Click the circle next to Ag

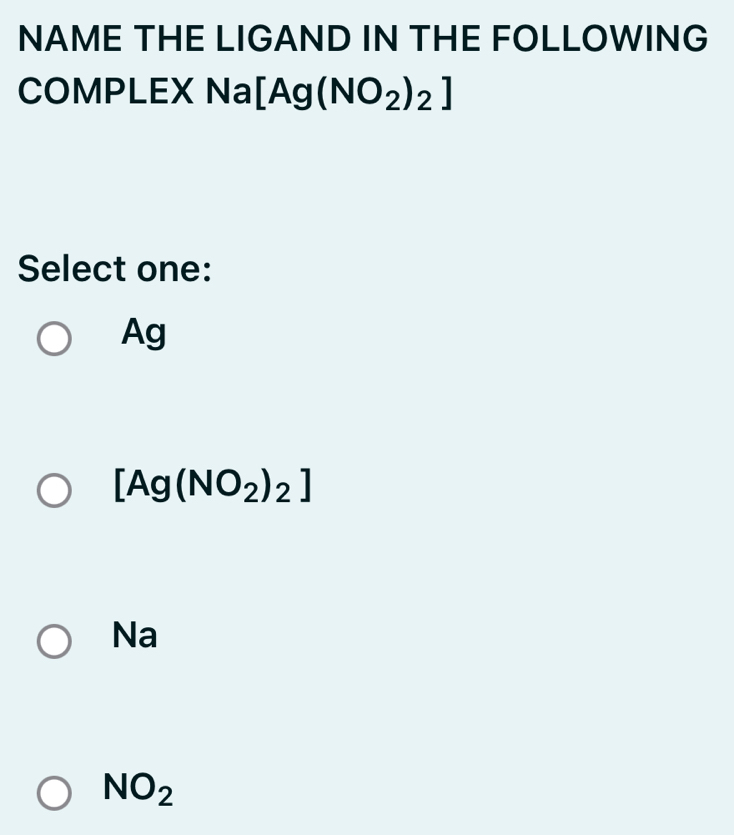55,341
